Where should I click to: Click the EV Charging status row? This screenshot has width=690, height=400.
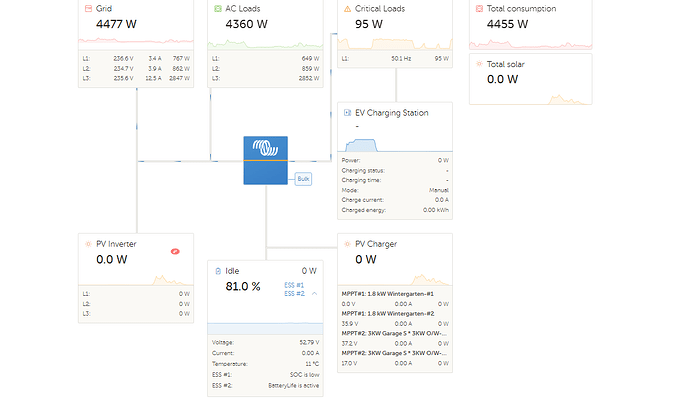[x=395, y=170]
